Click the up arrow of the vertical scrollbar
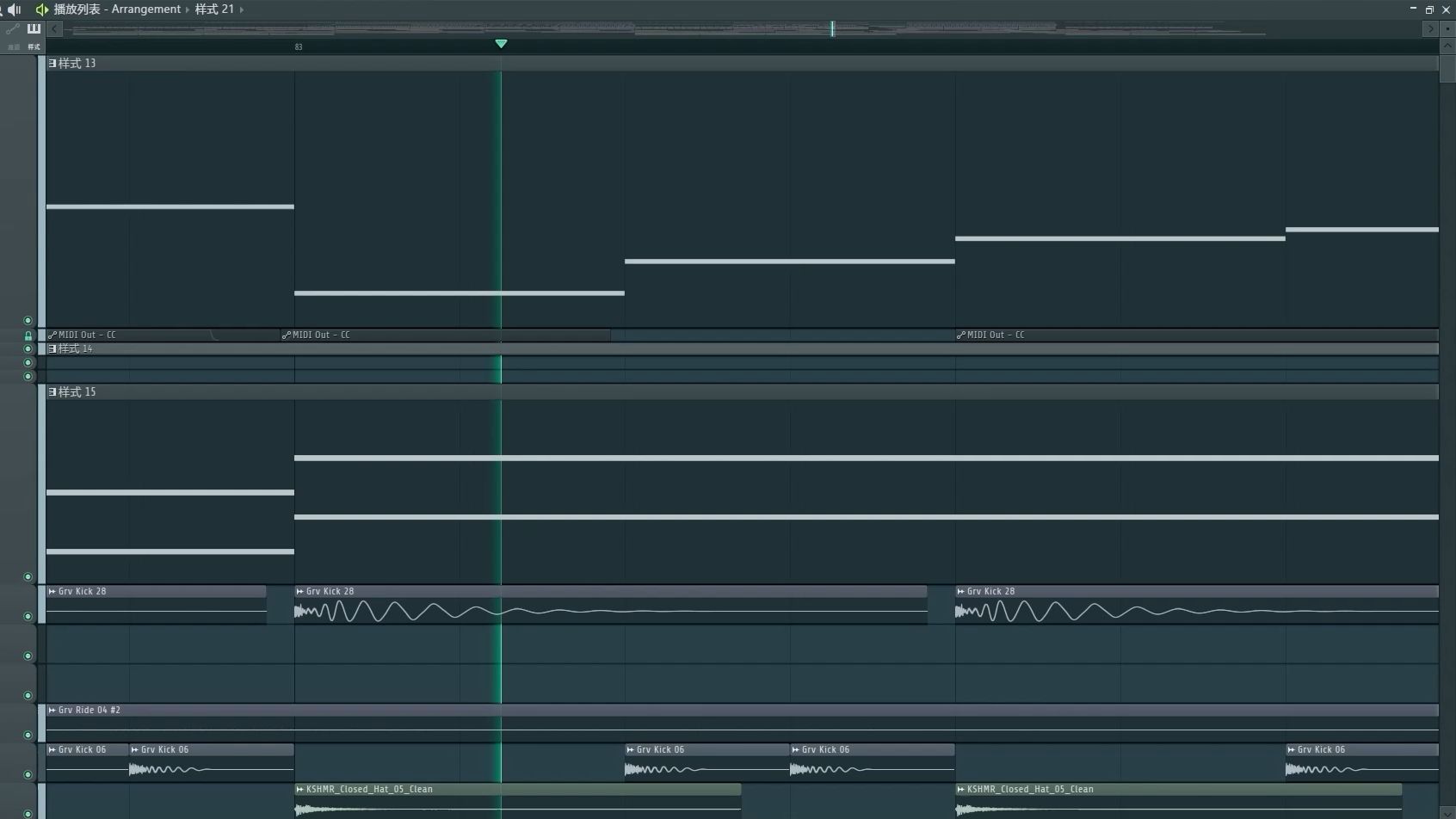This screenshot has width=1456, height=819. pyautogui.click(x=1447, y=46)
